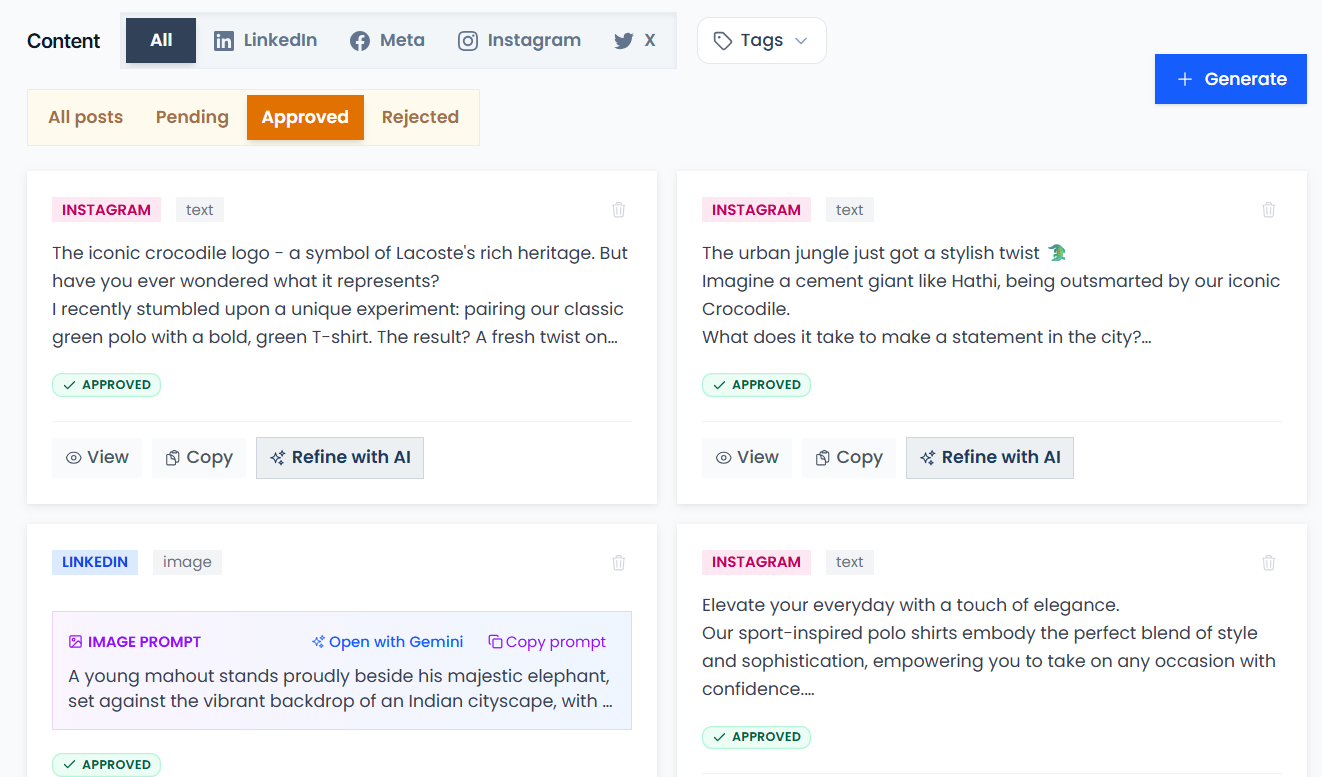Image resolution: width=1322 pixels, height=777 pixels.
Task: Click eye icon on crocodile post View
Action: [x=73, y=458]
